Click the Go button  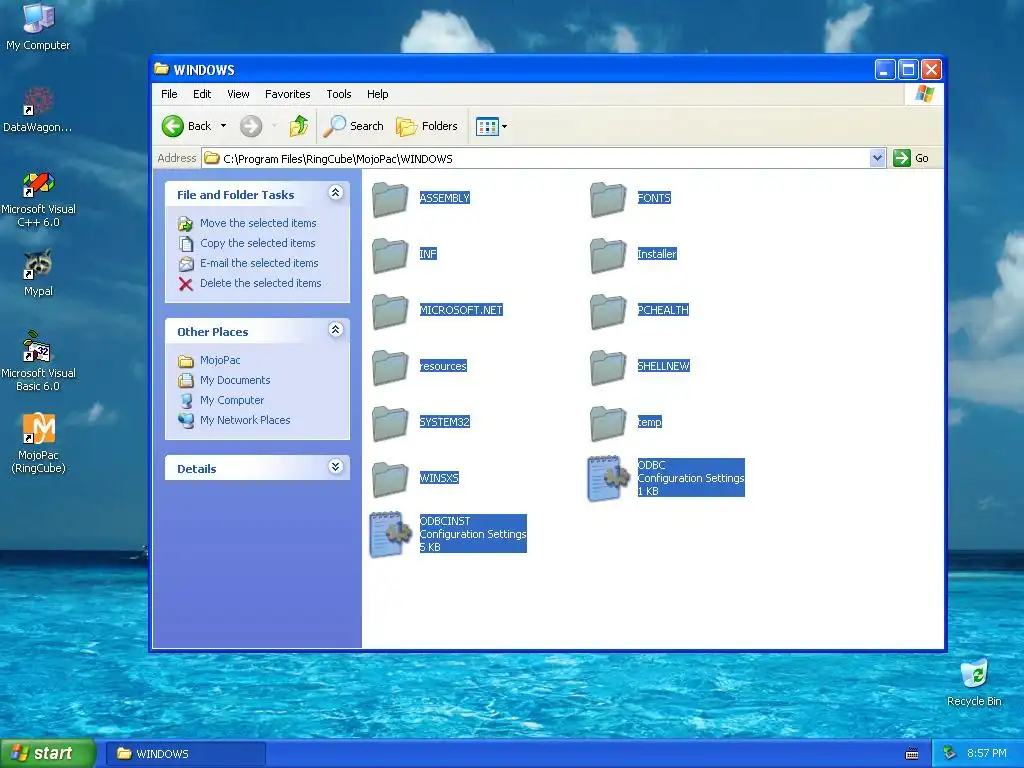point(911,158)
